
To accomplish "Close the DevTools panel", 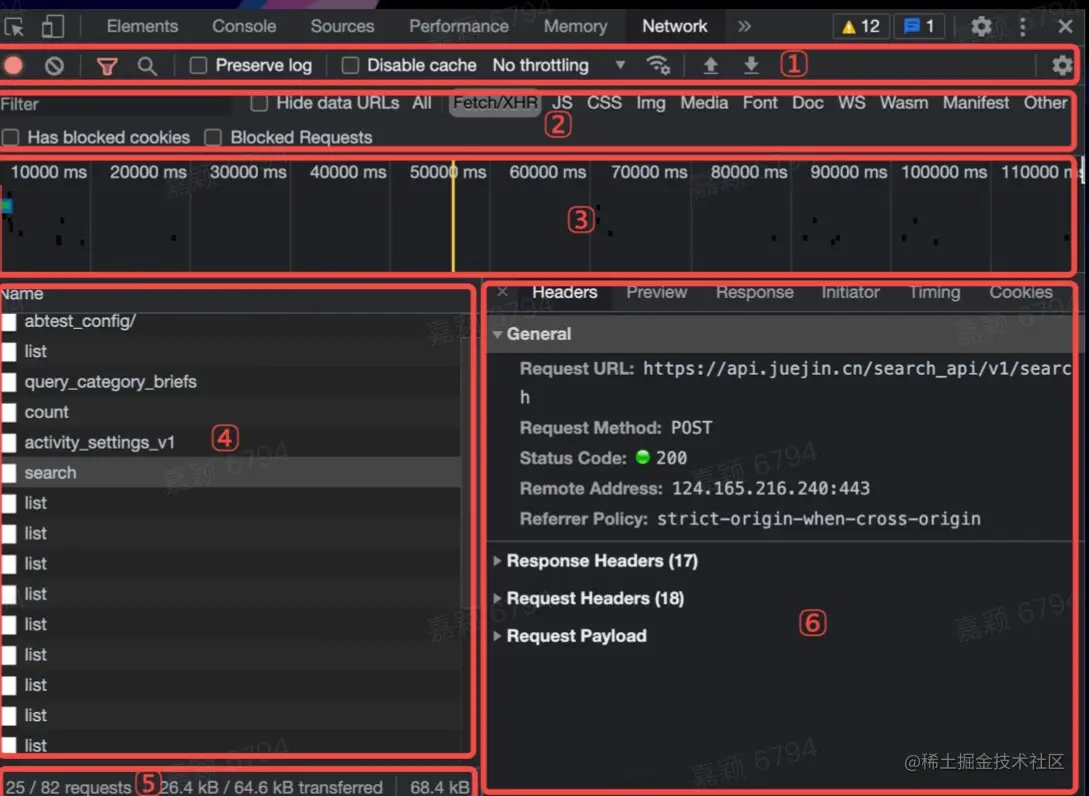I will coord(1065,26).
